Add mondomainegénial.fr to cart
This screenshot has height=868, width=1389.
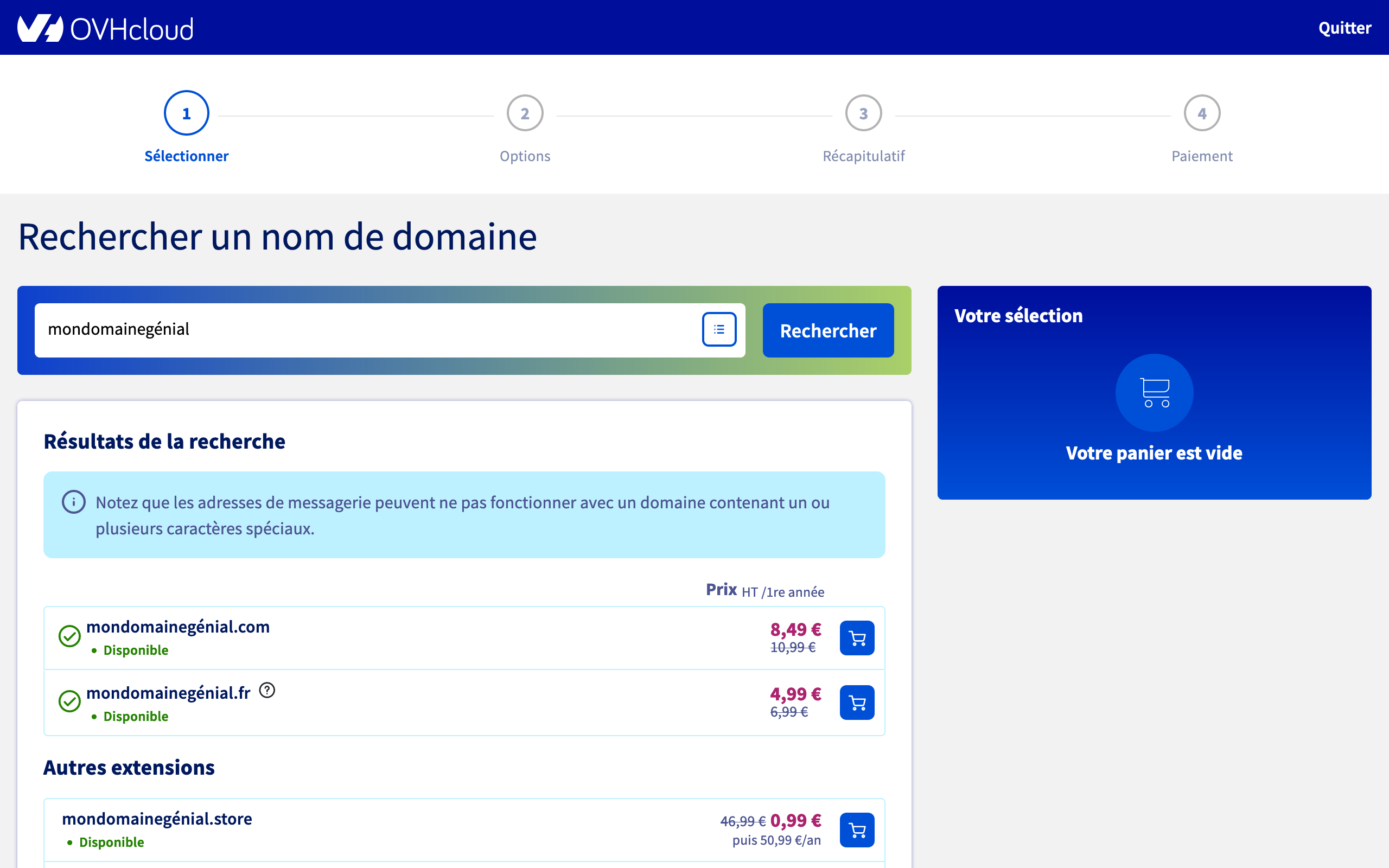tap(857, 703)
